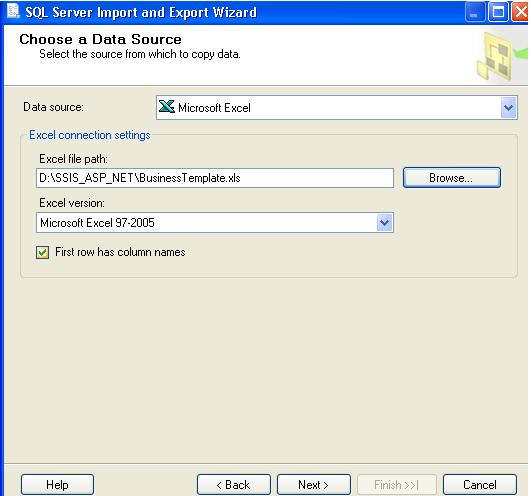The width and height of the screenshot is (532, 496).
Task: Select the Microsoft Excel 97-2005 combo box
Action: [215, 223]
